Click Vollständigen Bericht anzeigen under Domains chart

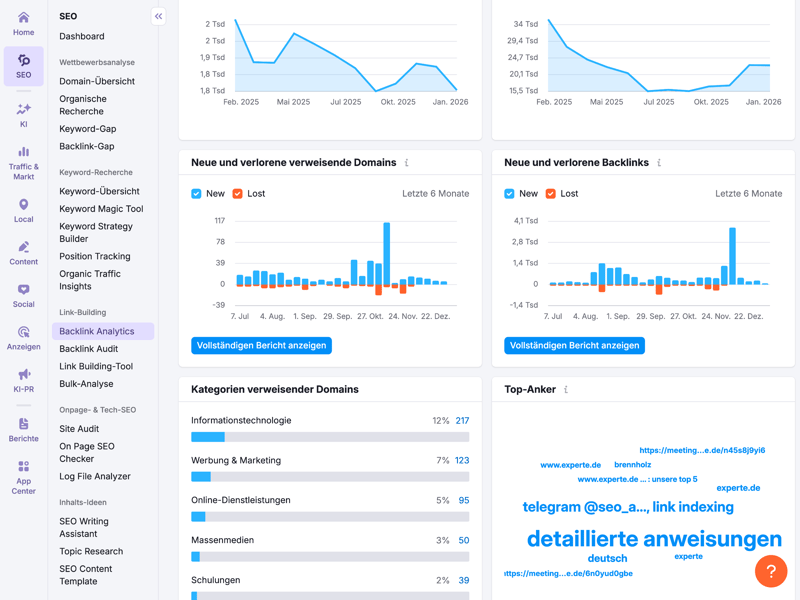(x=261, y=345)
